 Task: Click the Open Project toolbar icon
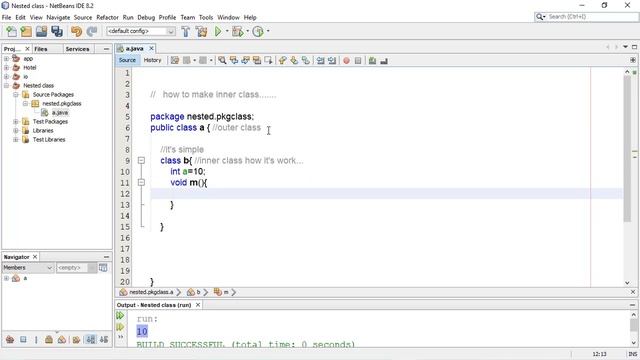42,31
